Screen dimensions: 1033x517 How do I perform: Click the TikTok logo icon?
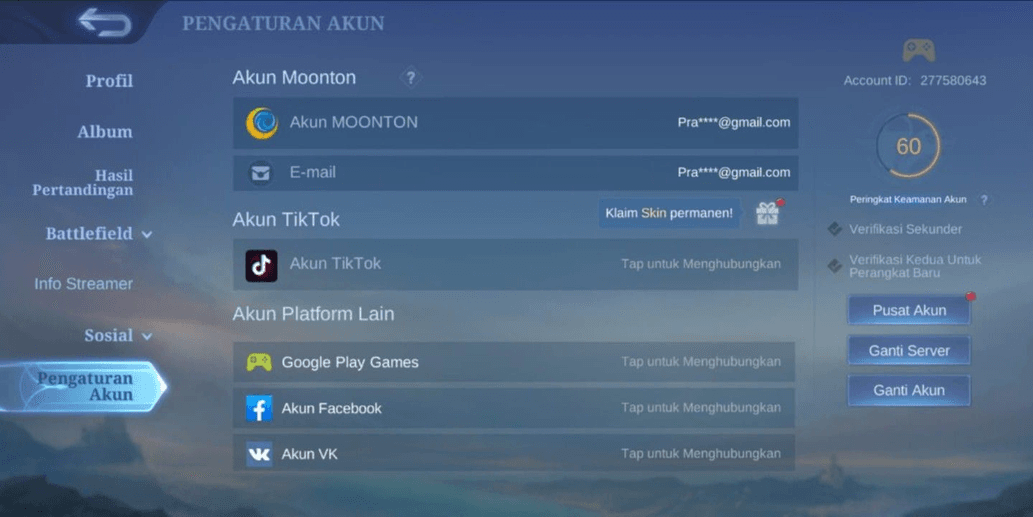click(x=262, y=265)
